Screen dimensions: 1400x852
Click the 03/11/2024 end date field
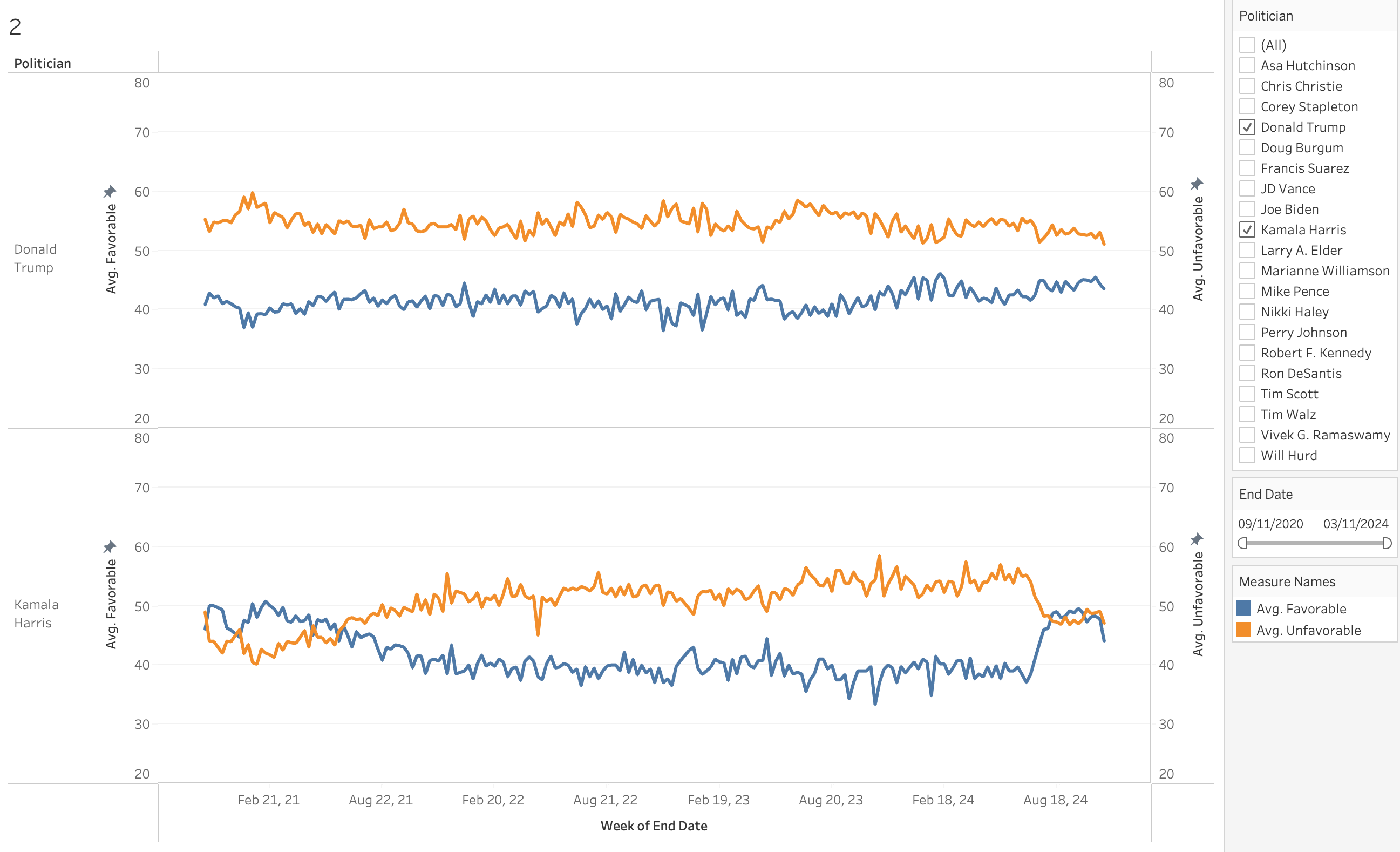1356,524
